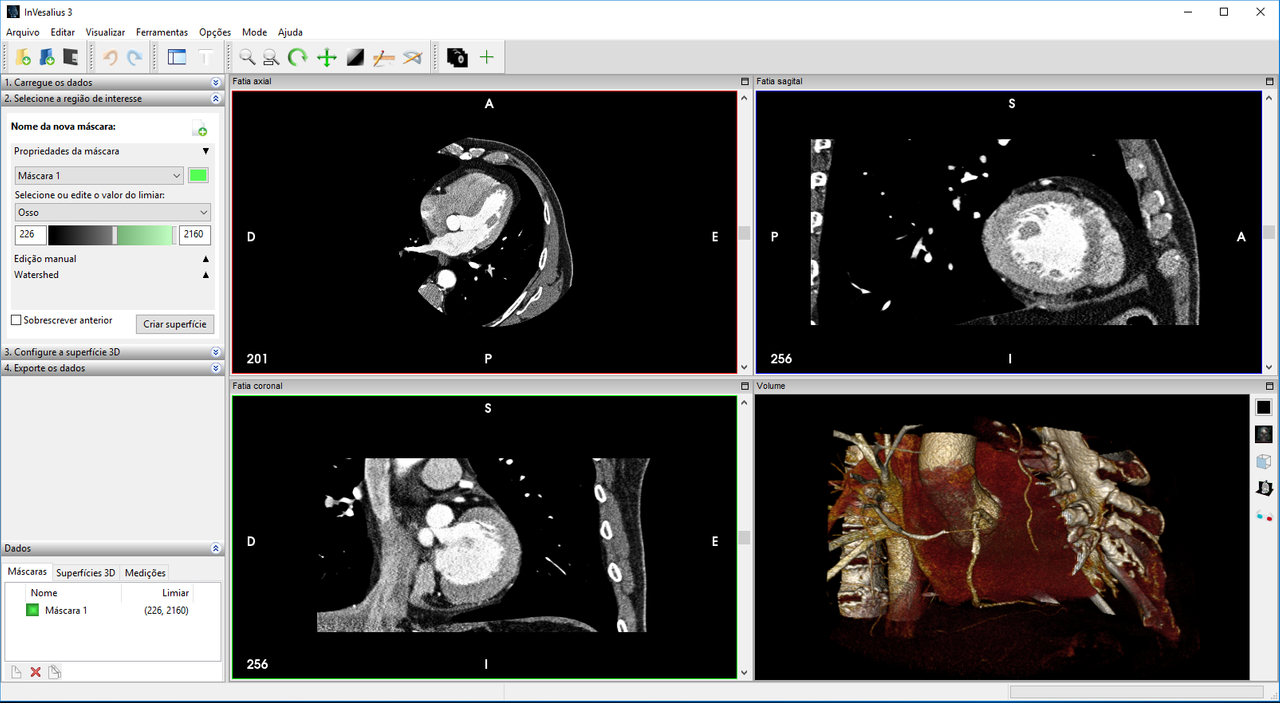Click the axial view scrollbar down arrow
Screen dimensions: 1280x703
[x=744, y=367]
